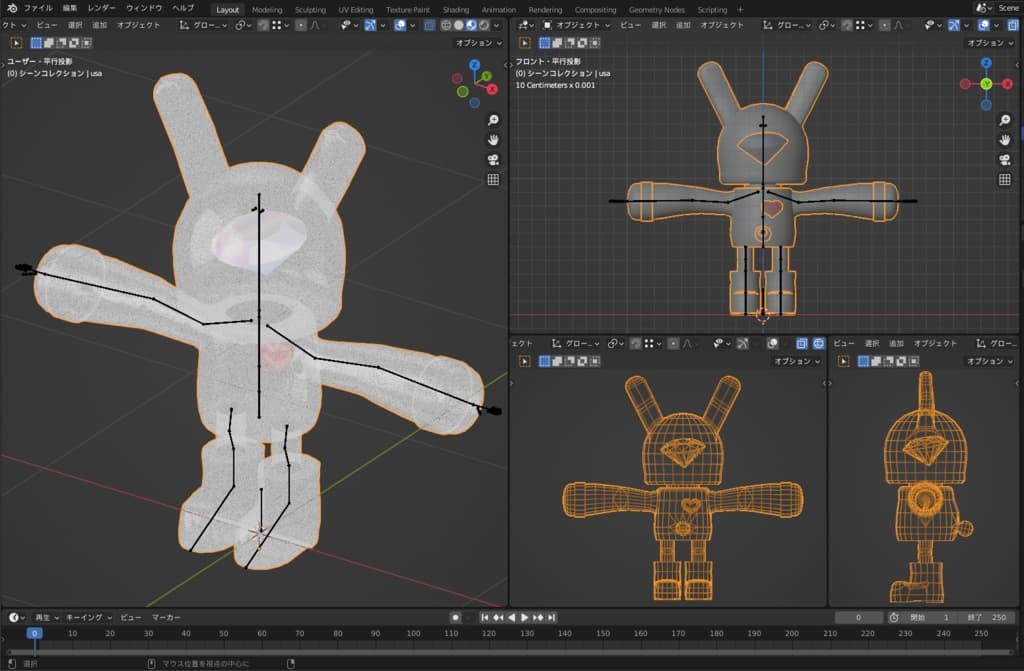This screenshot has width=1024, height=671.
Task: Switch orthographic grid icon in front viewport
Action: pyautogui.click(x=1005, y=180)
